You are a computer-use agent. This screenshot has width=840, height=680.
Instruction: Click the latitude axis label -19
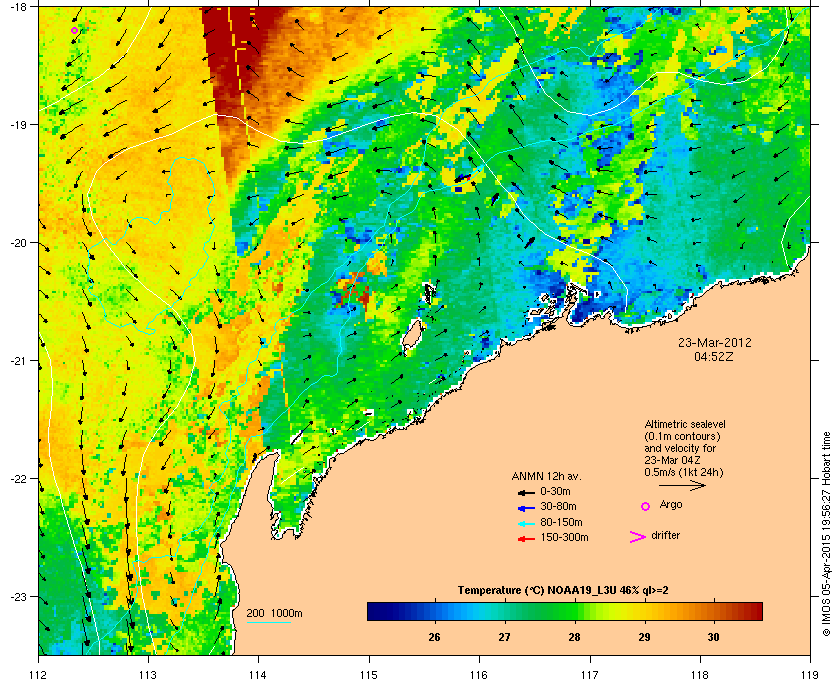[x=17, y=124]
